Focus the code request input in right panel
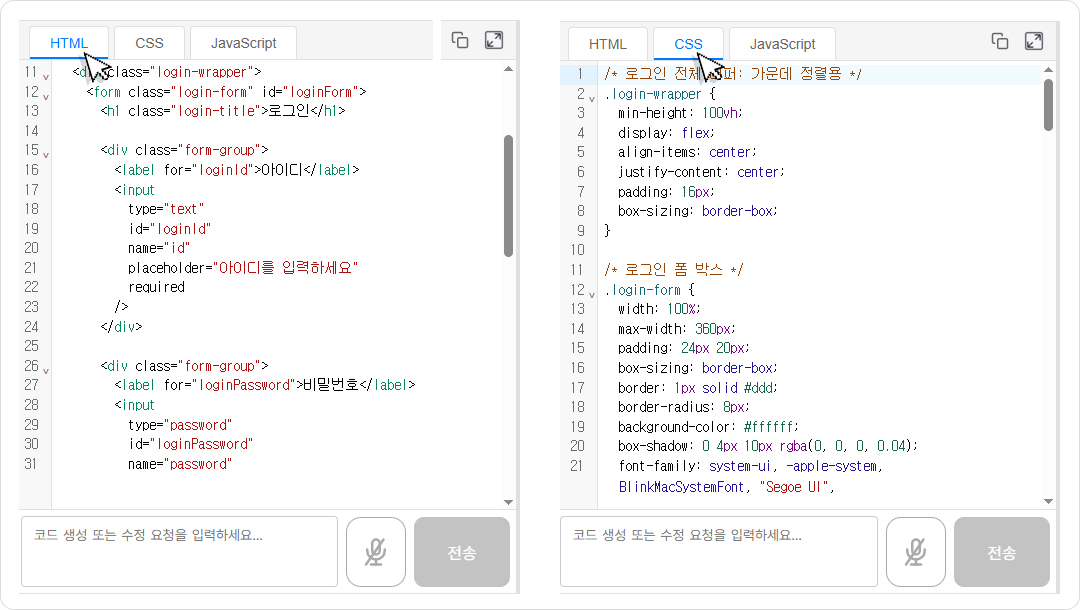The height and width of the screenshot is (610, 1080). 718,551
